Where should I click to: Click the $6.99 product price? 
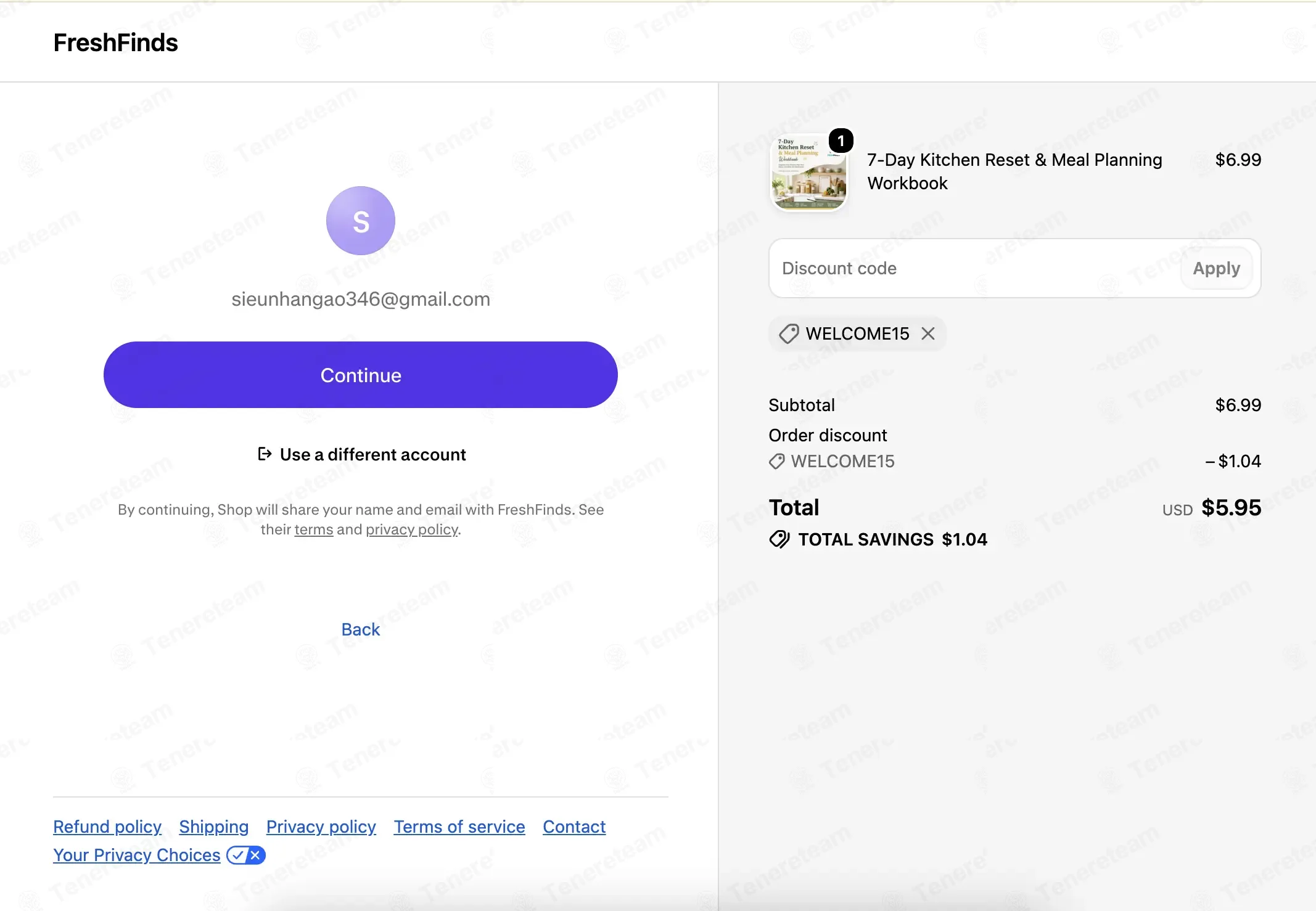coord(1238,160)
